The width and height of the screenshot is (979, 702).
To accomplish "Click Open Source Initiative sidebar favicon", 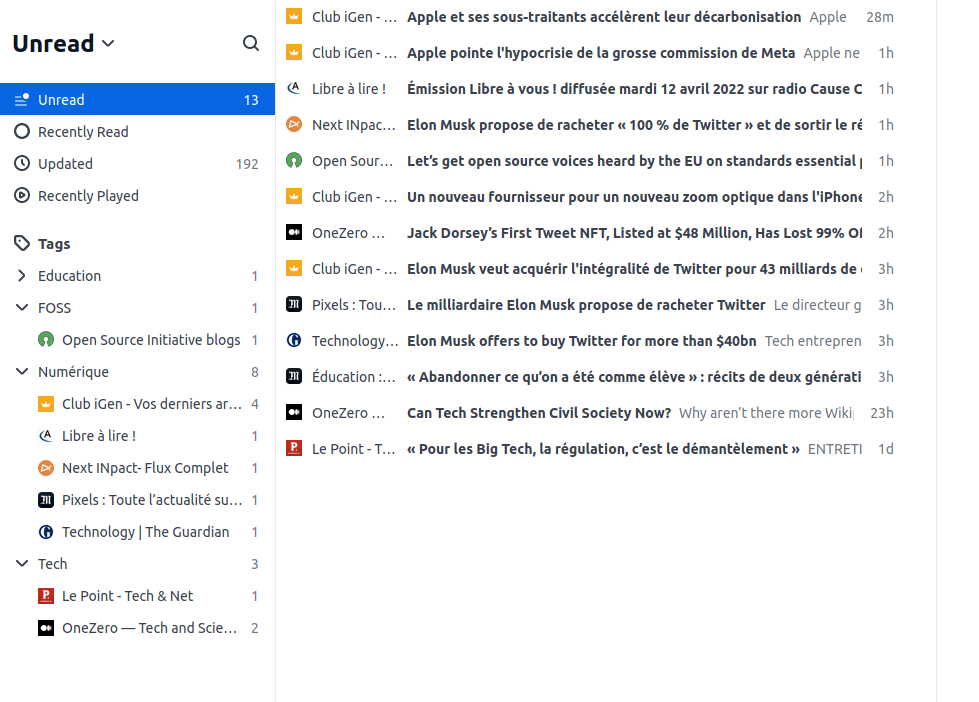I will [46, 340].
